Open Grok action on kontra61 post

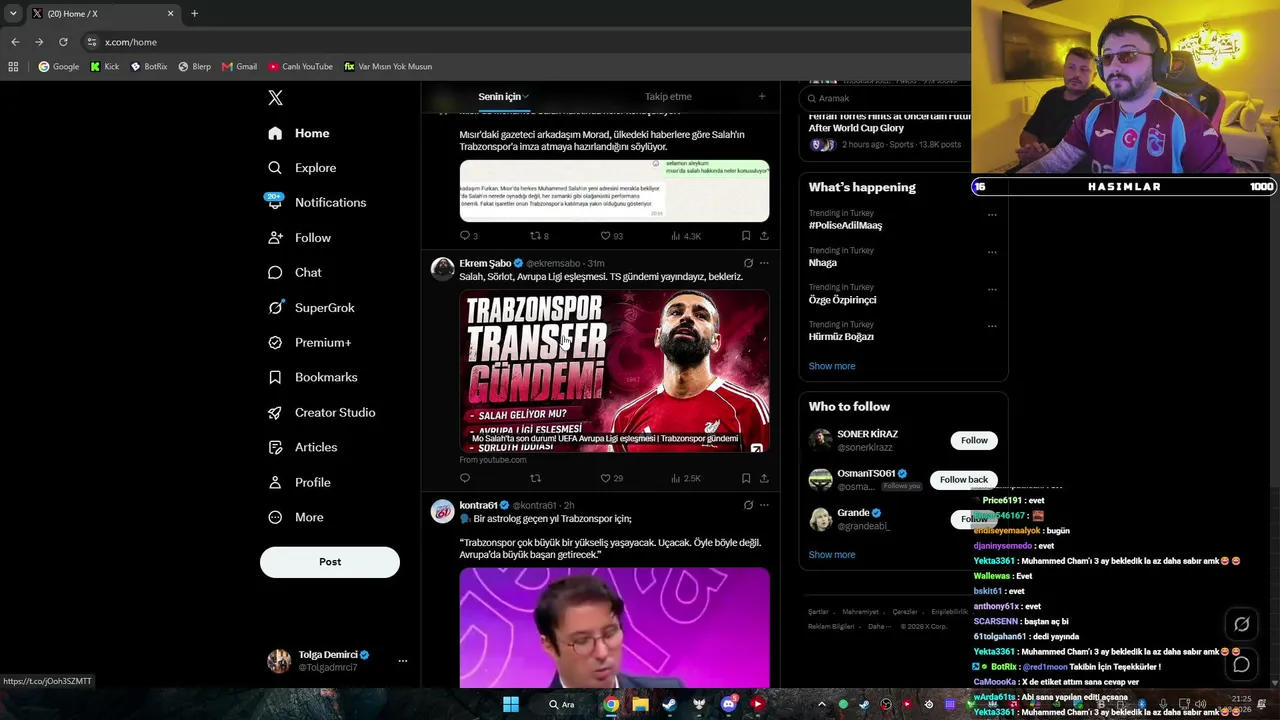click(x=748, y=505)
